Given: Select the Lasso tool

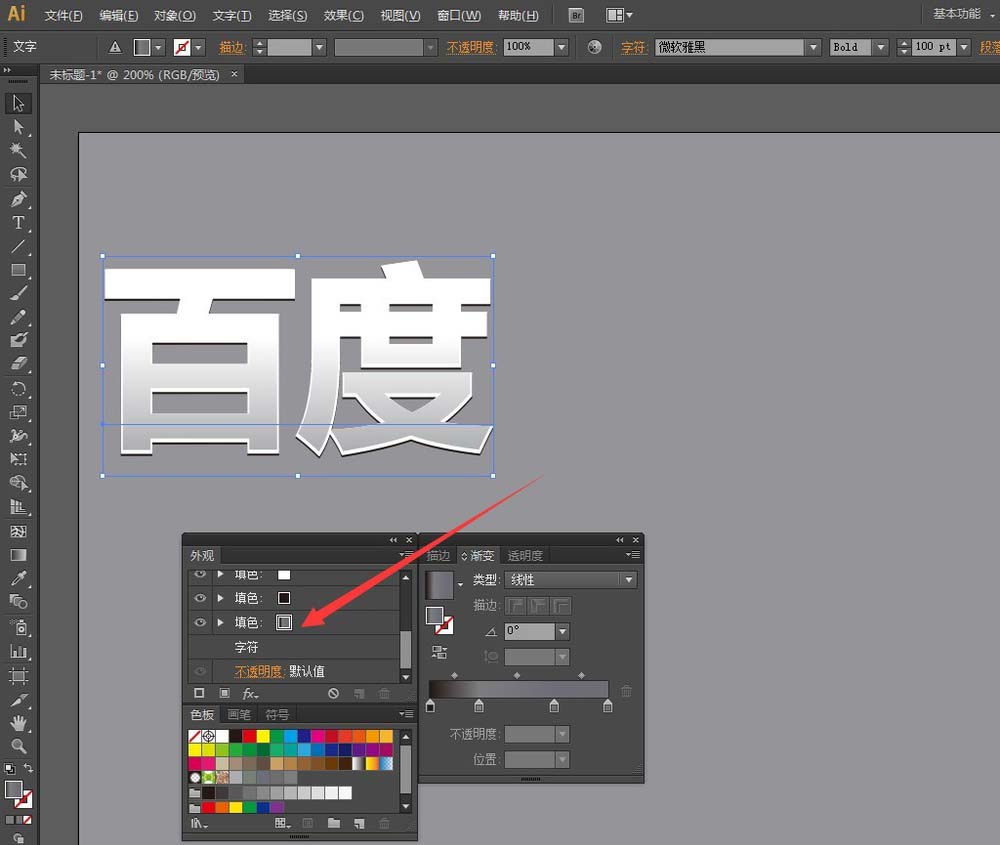Looking at the screenshot, I should pos(18,174).
